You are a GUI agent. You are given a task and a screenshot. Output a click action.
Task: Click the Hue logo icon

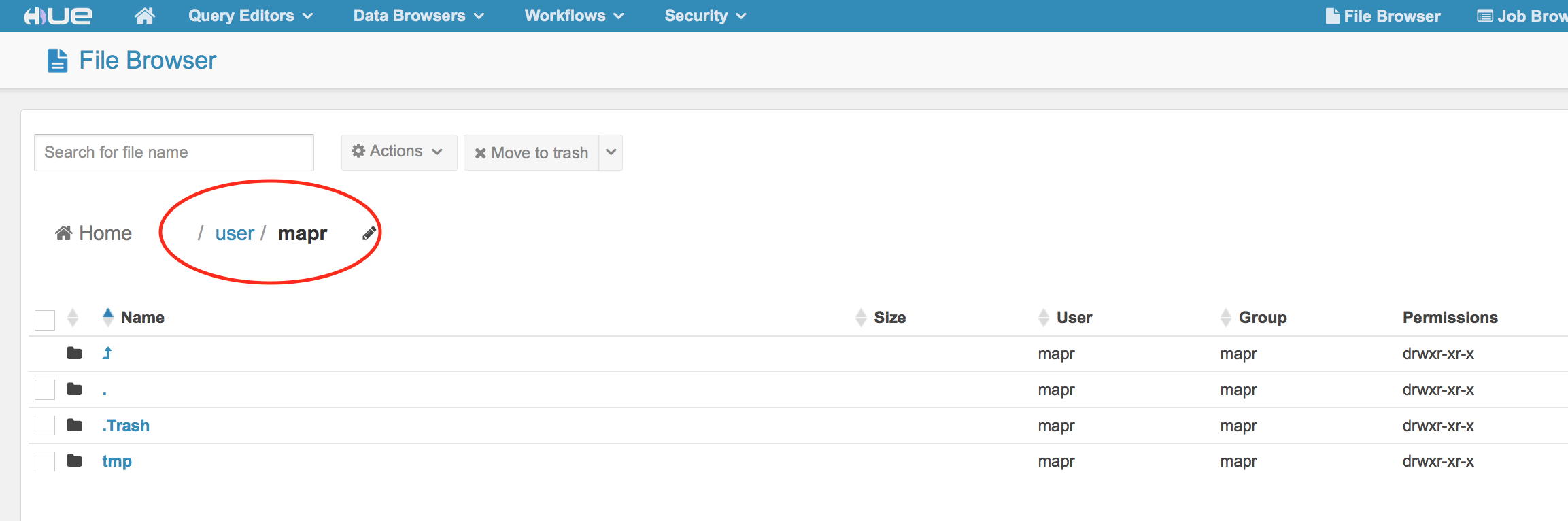click(58, 16)
